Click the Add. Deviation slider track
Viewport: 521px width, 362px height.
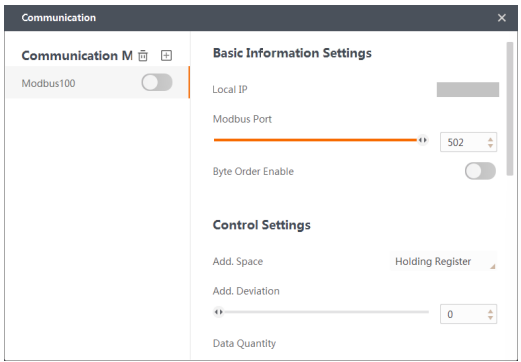[321, 312]
